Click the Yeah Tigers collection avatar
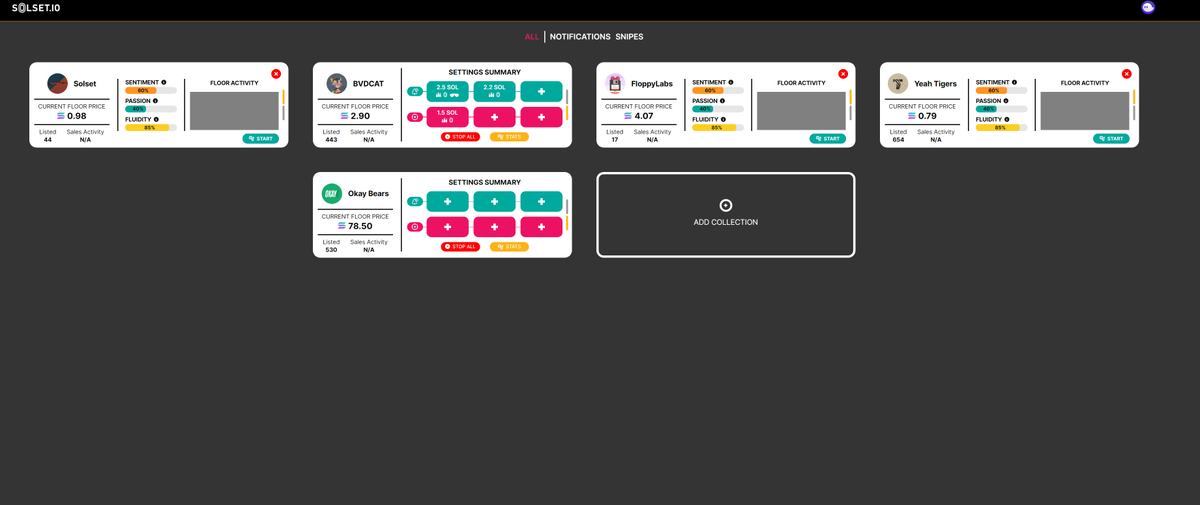The width and height of the screenshot is (1200, 505). pyautogui.click(x=897, y=84)
